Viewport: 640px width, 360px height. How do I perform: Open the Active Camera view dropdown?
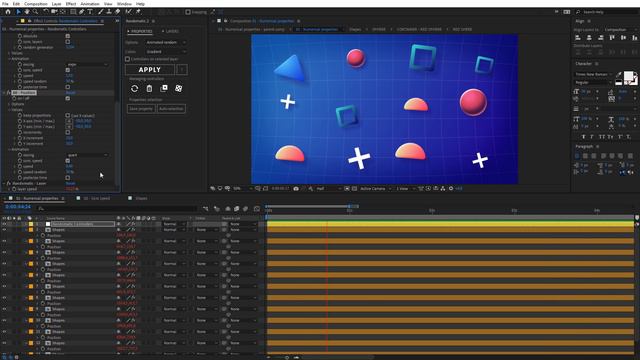[375, 189]
